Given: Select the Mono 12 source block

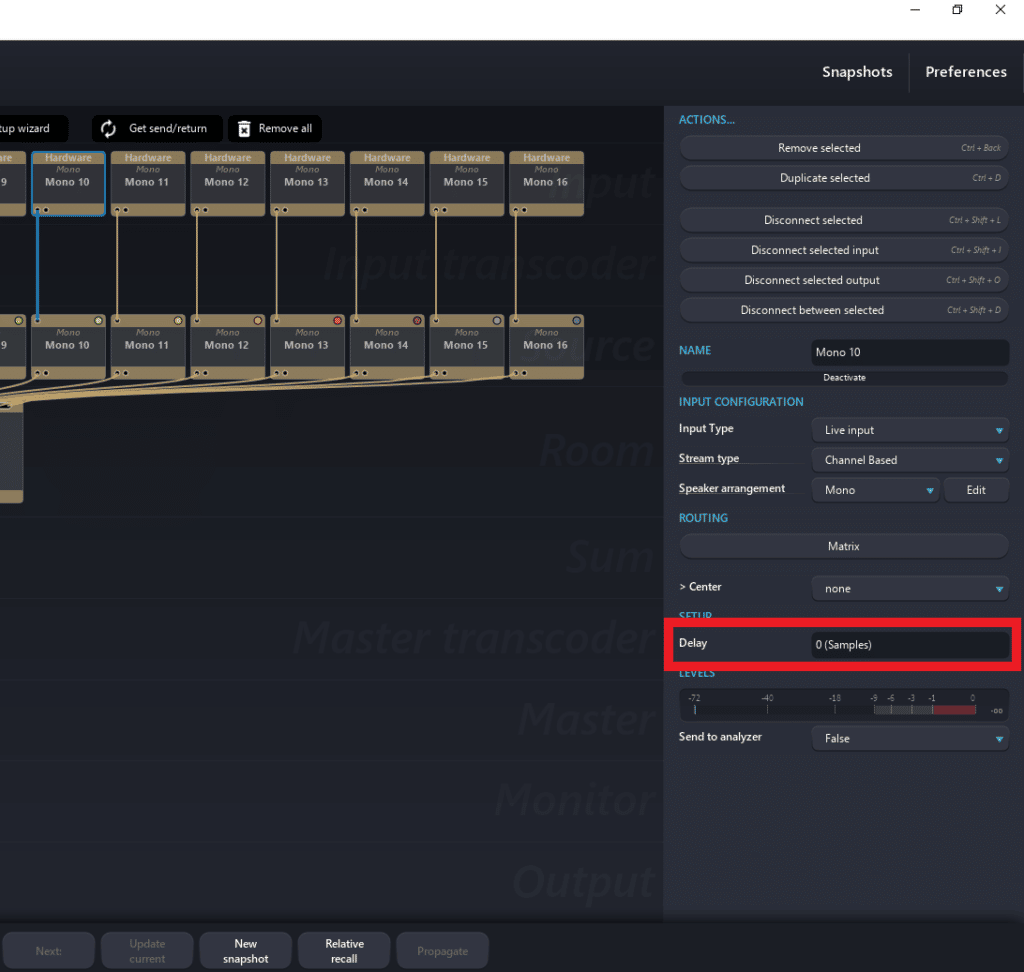Looking at the screenshot, I should (x=227, y=346).
